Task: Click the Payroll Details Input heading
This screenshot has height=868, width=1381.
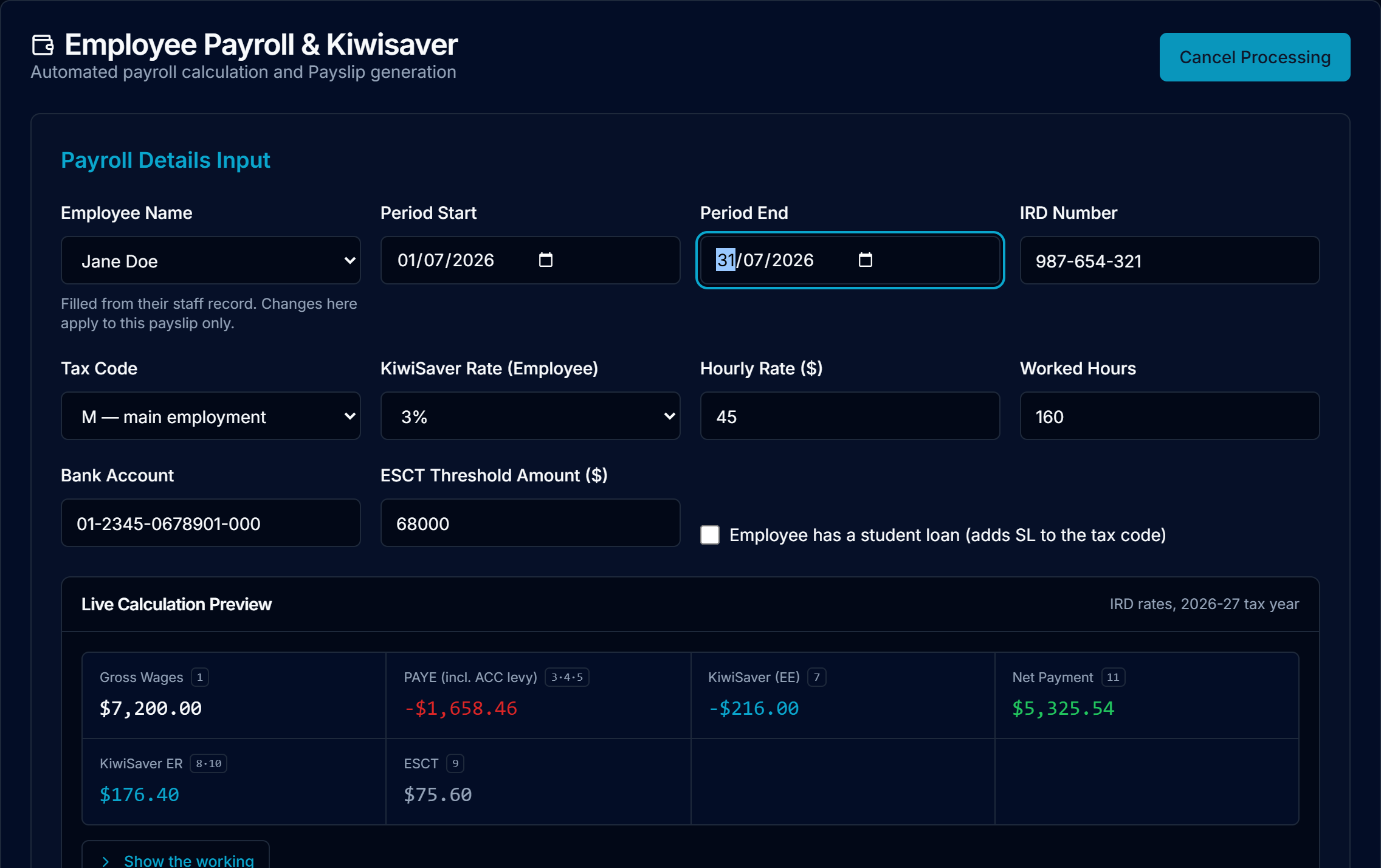Action: [x=165, y=160]
